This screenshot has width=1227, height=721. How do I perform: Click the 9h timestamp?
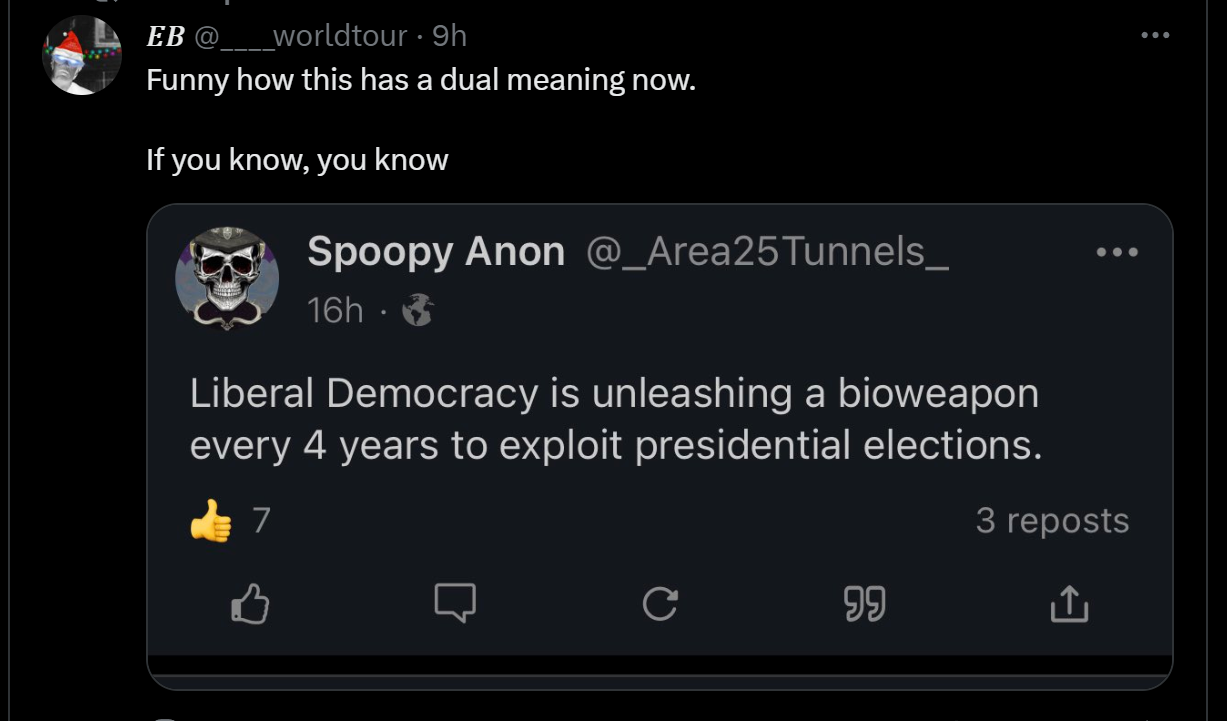pos(449,36)
